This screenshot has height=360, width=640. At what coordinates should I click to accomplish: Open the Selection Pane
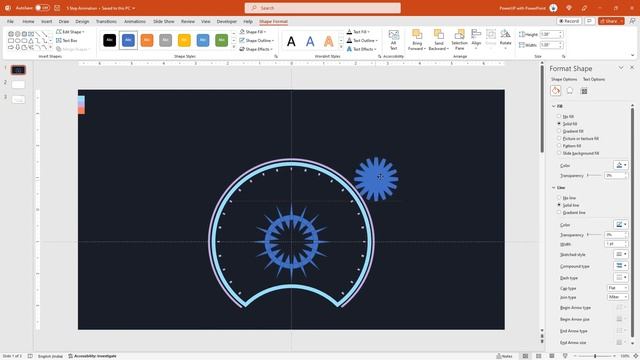point(459,40)
